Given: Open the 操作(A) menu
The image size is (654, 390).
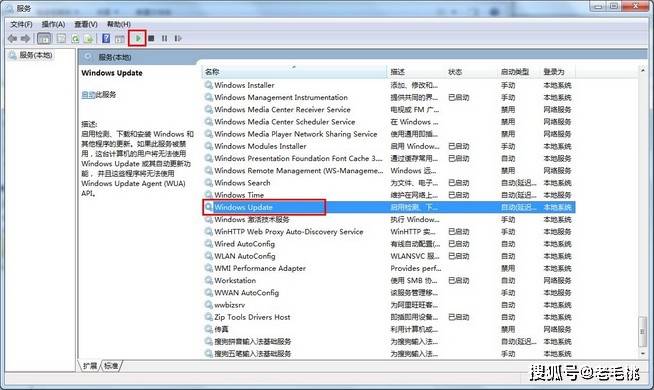Looking at the screenshot, I should coord(53,24).
